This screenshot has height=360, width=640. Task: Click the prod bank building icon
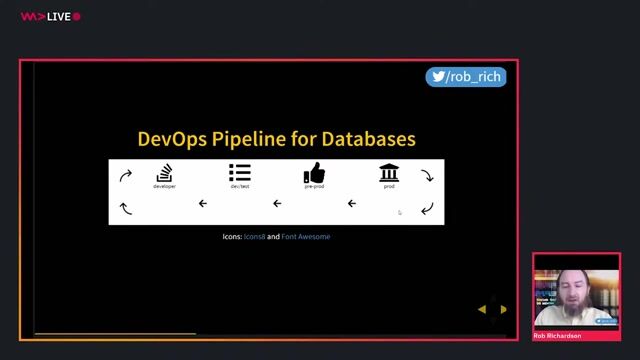click(389, 173)
